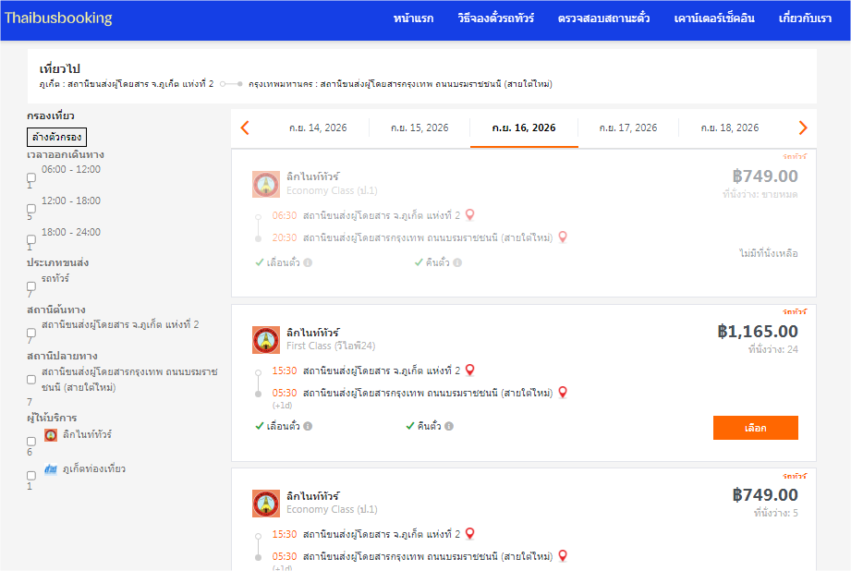The image size is (851, 571).
Task: Open map pin for 20:30 arrival station
Action: pyautogui.click(x=563, y=237)
